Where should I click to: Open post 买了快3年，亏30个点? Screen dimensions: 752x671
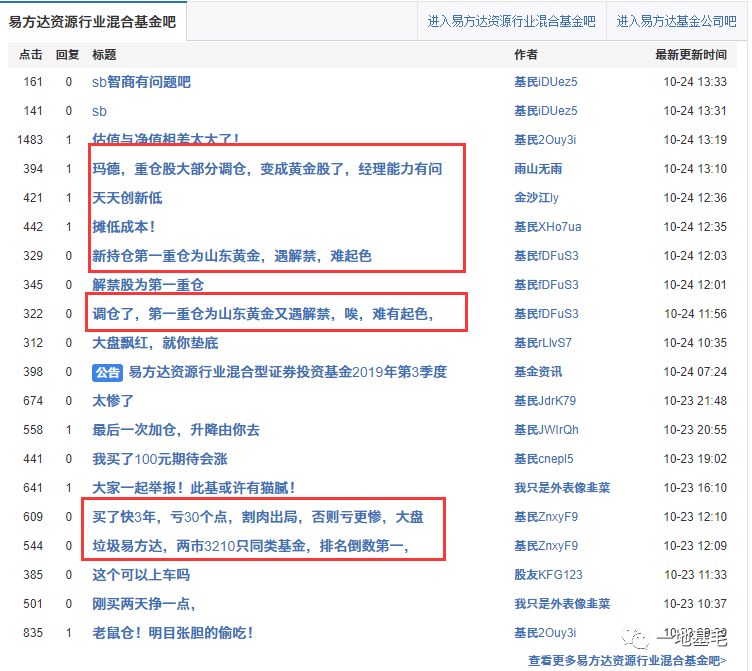click(x=258, y=517)
